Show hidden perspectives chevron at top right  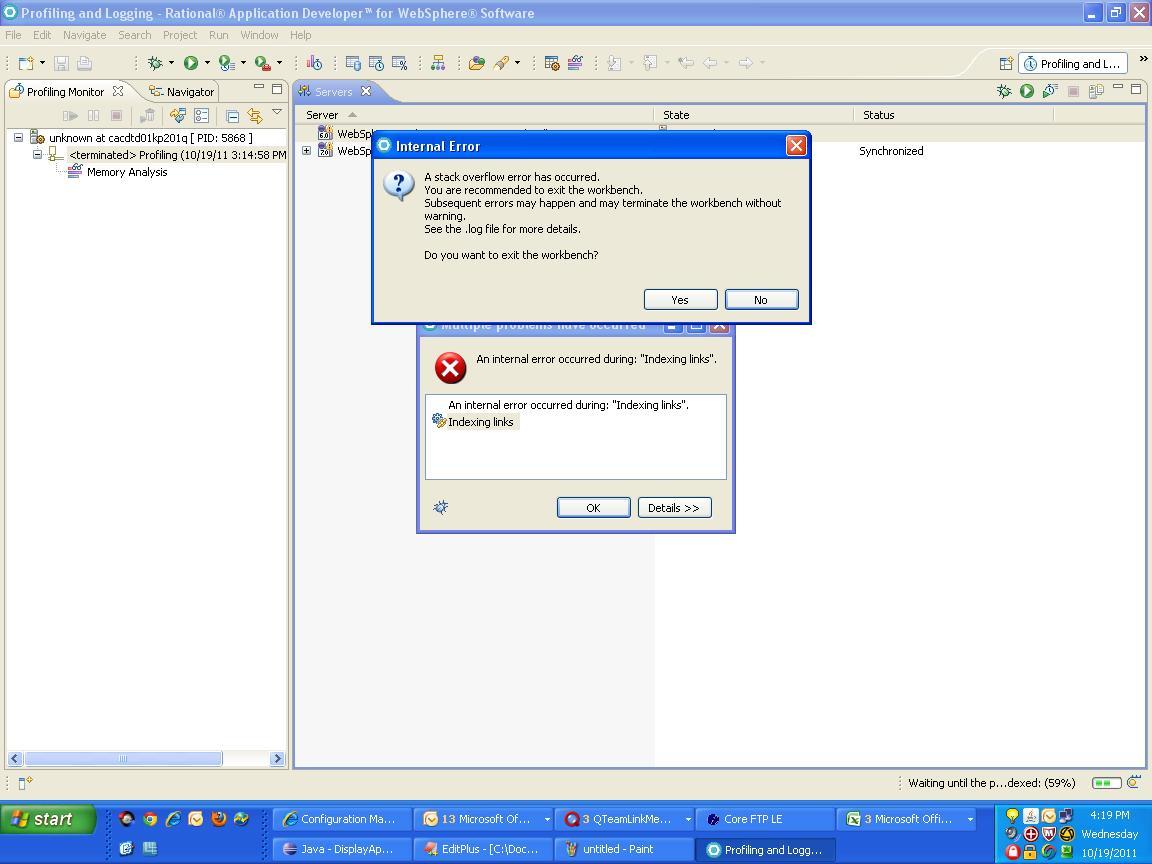pos(1143,59)
